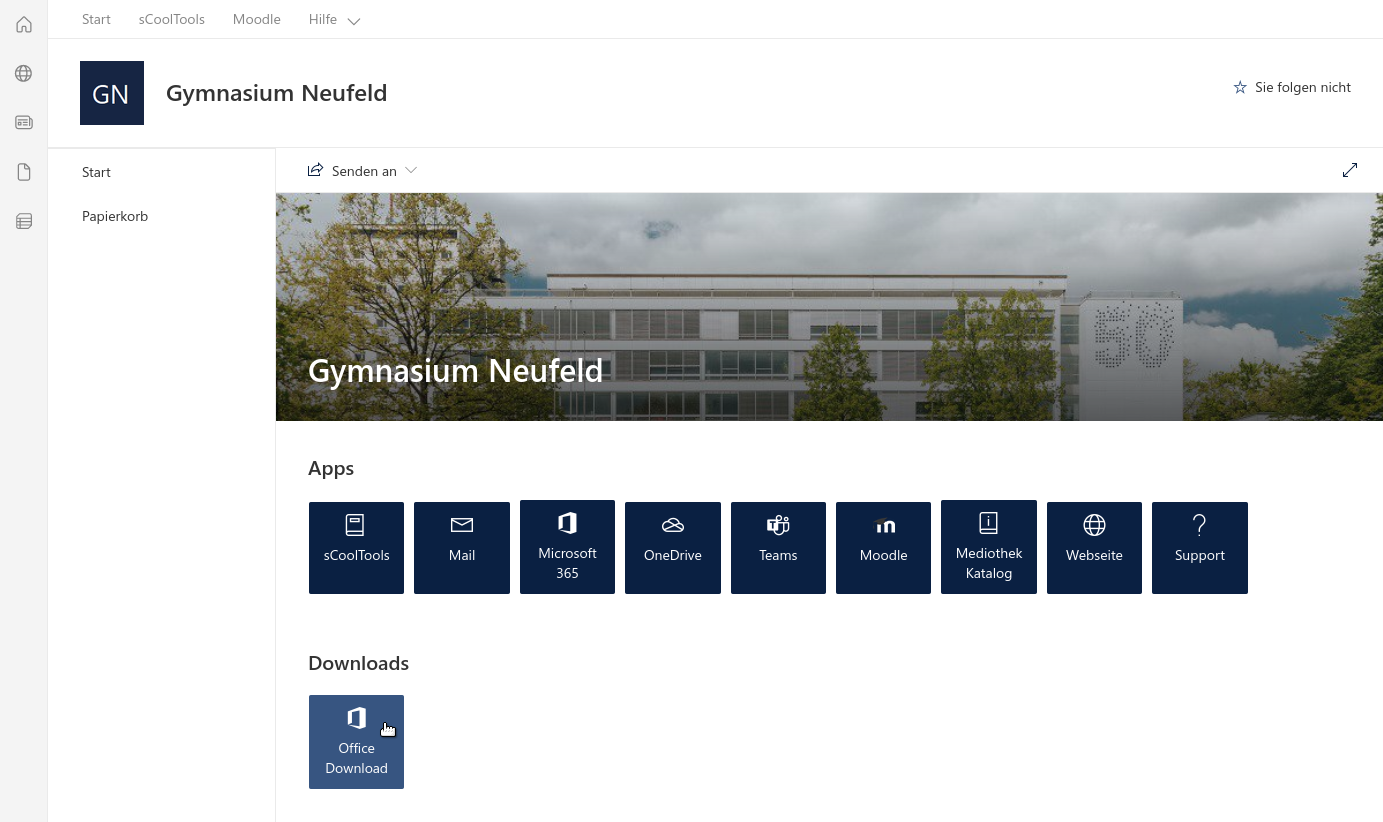The image size is (1383, 822).
Task: Expand the Hilfe dropdown menu
Action: 334,20
